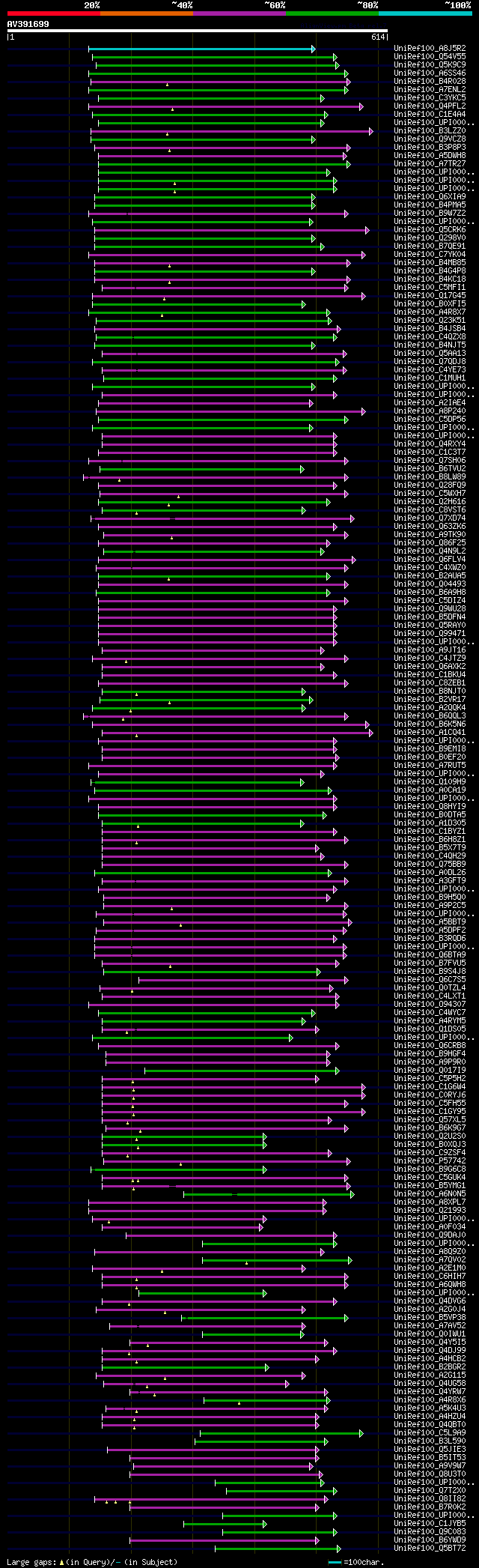Open hit UniRef100_Q6C7S5
This screenshot has width=479, height=1568.
click(x=430, y=980)
